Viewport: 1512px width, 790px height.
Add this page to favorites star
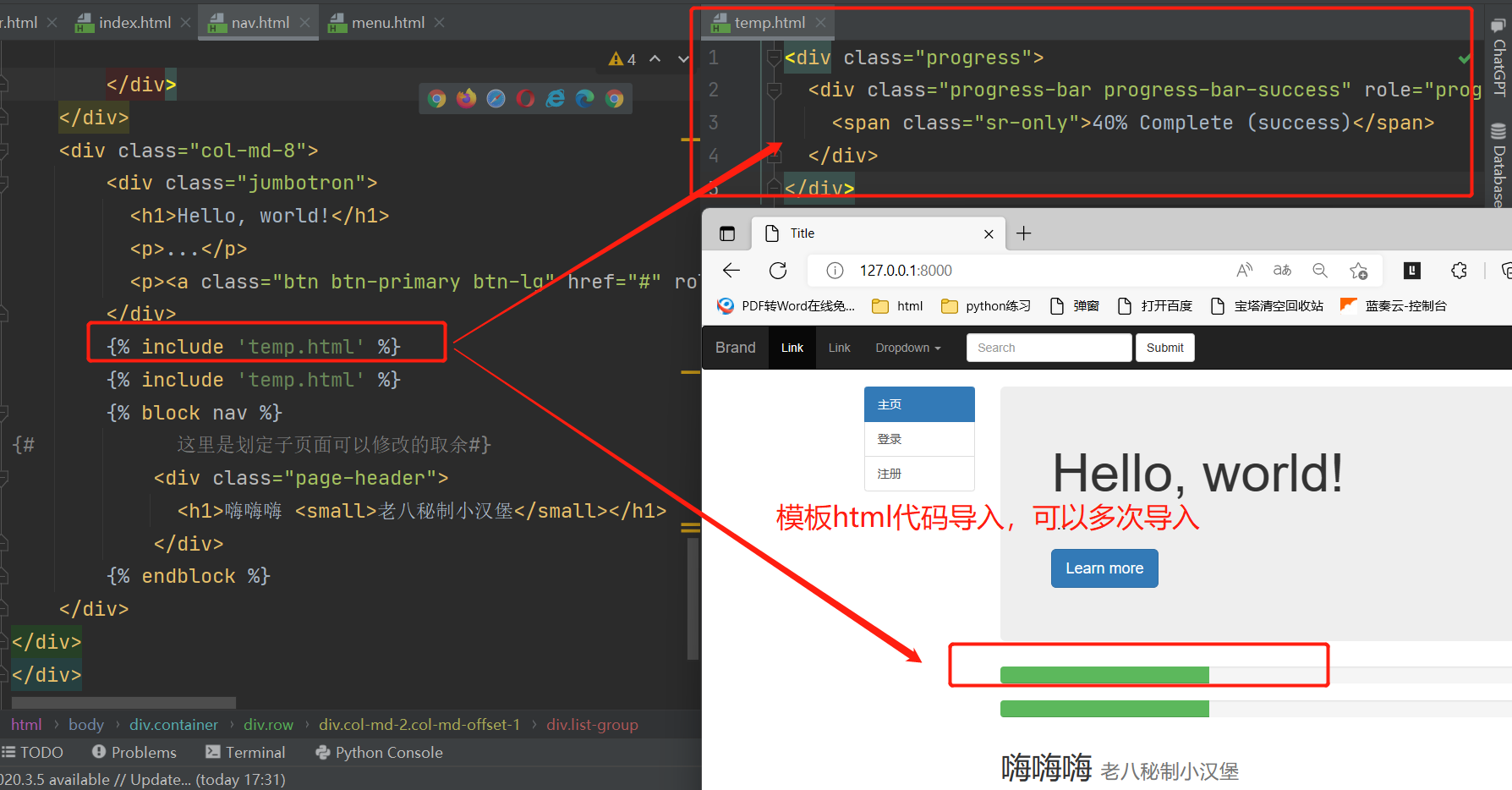point(1359,271)
